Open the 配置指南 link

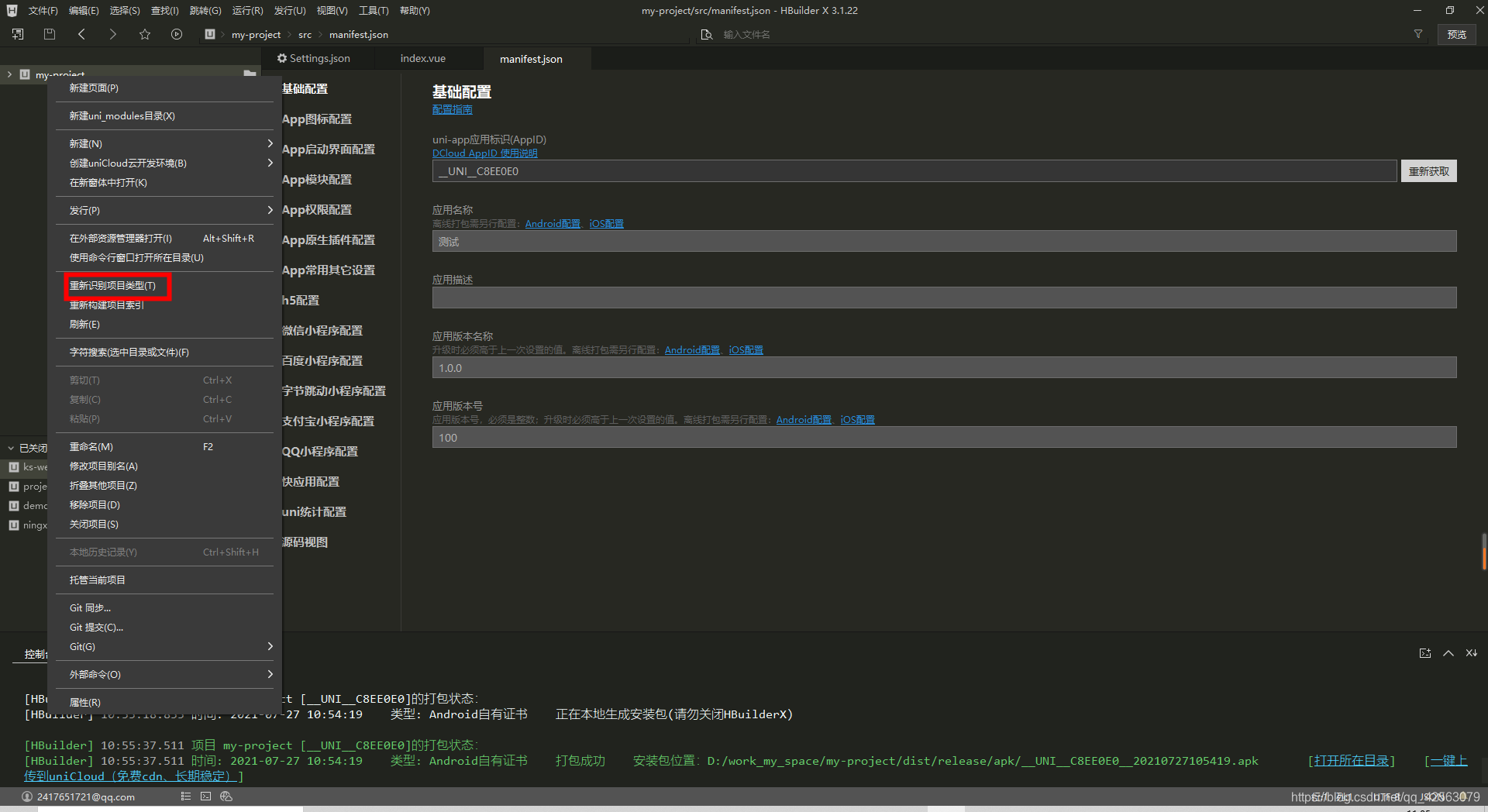453,110
